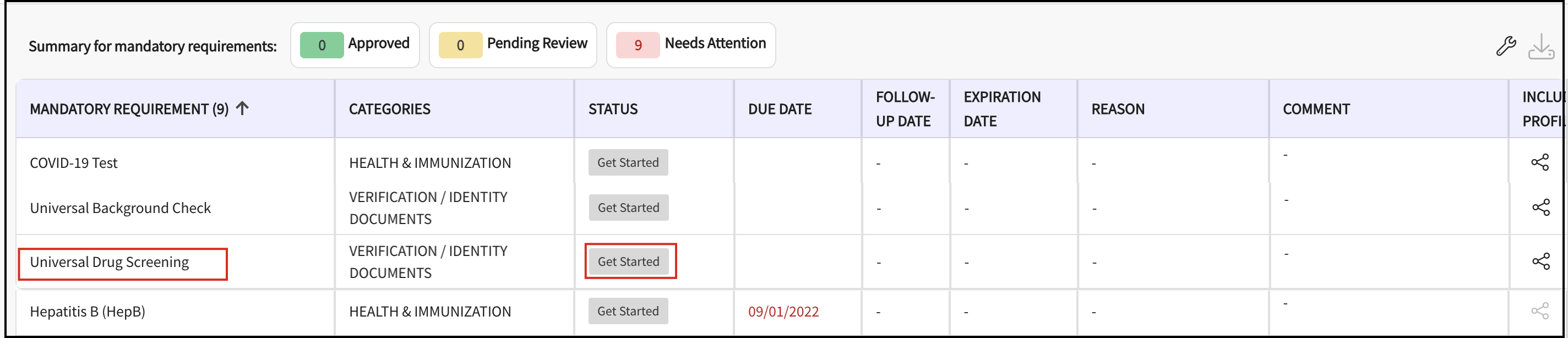Share the COVID-19 Test requirement

click(1540, 162)
